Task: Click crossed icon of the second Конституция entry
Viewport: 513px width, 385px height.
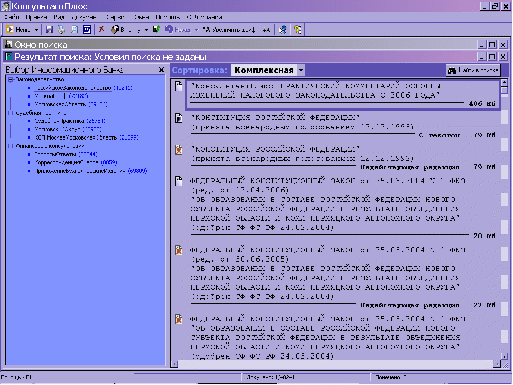Action: pos(179,150)
